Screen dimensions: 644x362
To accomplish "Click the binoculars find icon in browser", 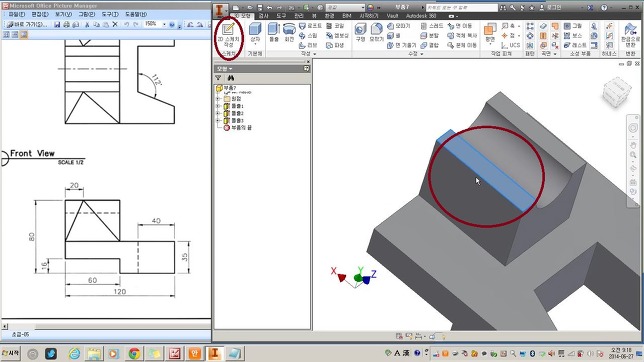I will tap(230, 78).
